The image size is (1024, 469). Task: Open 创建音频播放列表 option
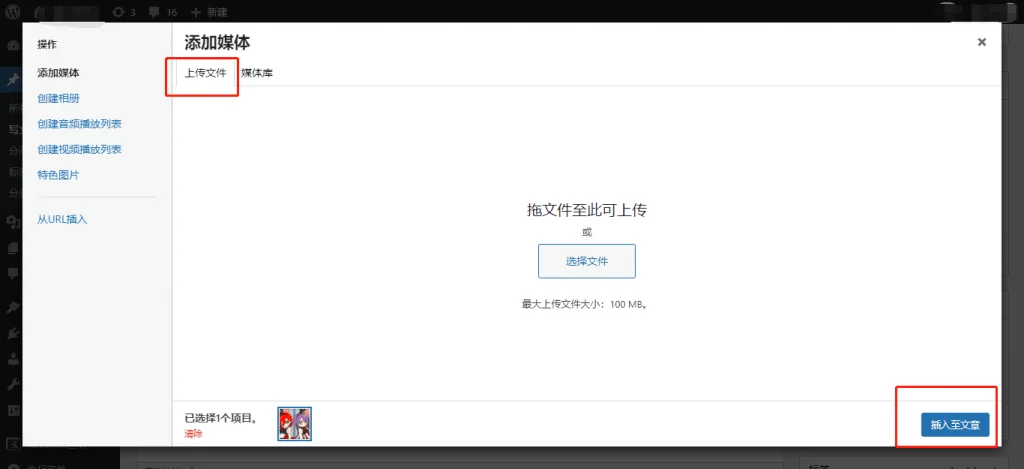pos(80,124)
